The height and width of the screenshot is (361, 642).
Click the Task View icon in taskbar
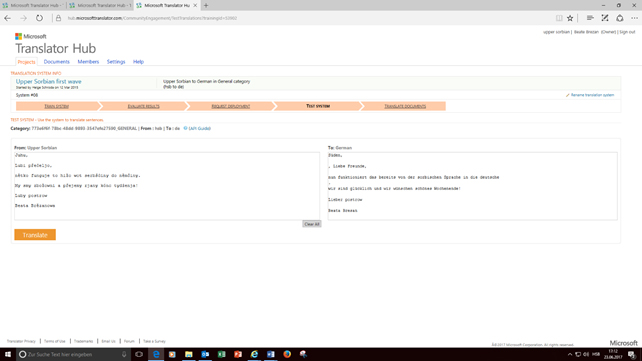[139, 354]
